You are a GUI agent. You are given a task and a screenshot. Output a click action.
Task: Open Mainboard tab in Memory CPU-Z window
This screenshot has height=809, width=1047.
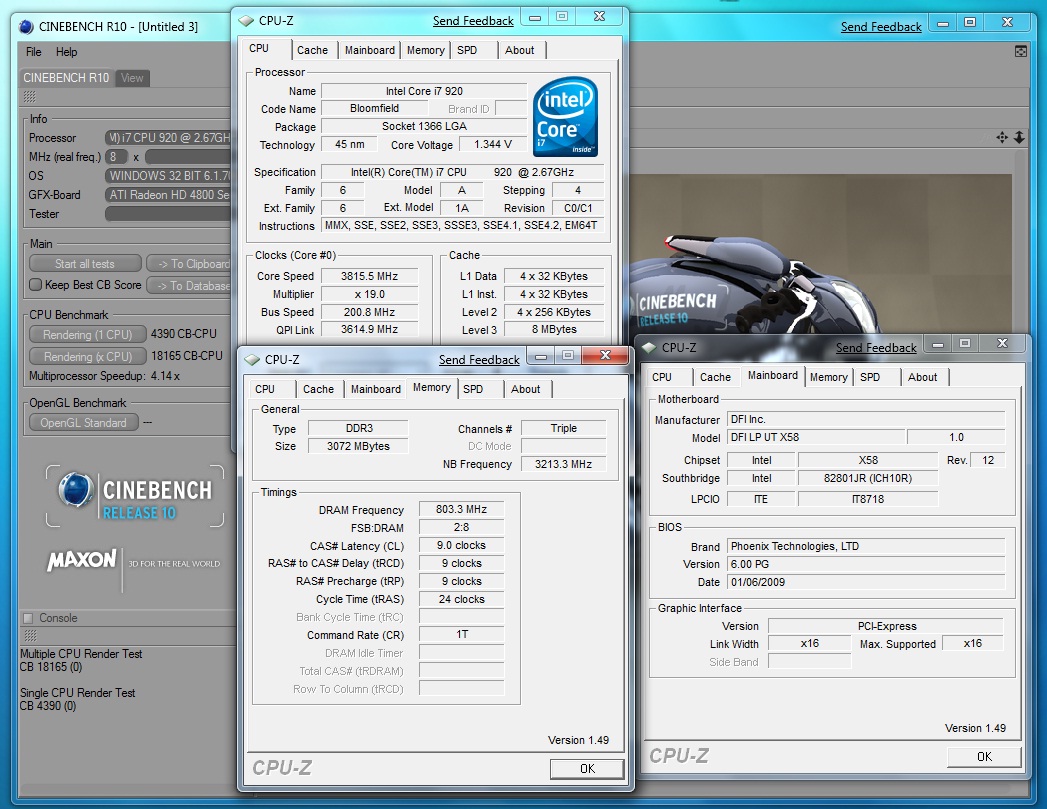pos(376,389)
